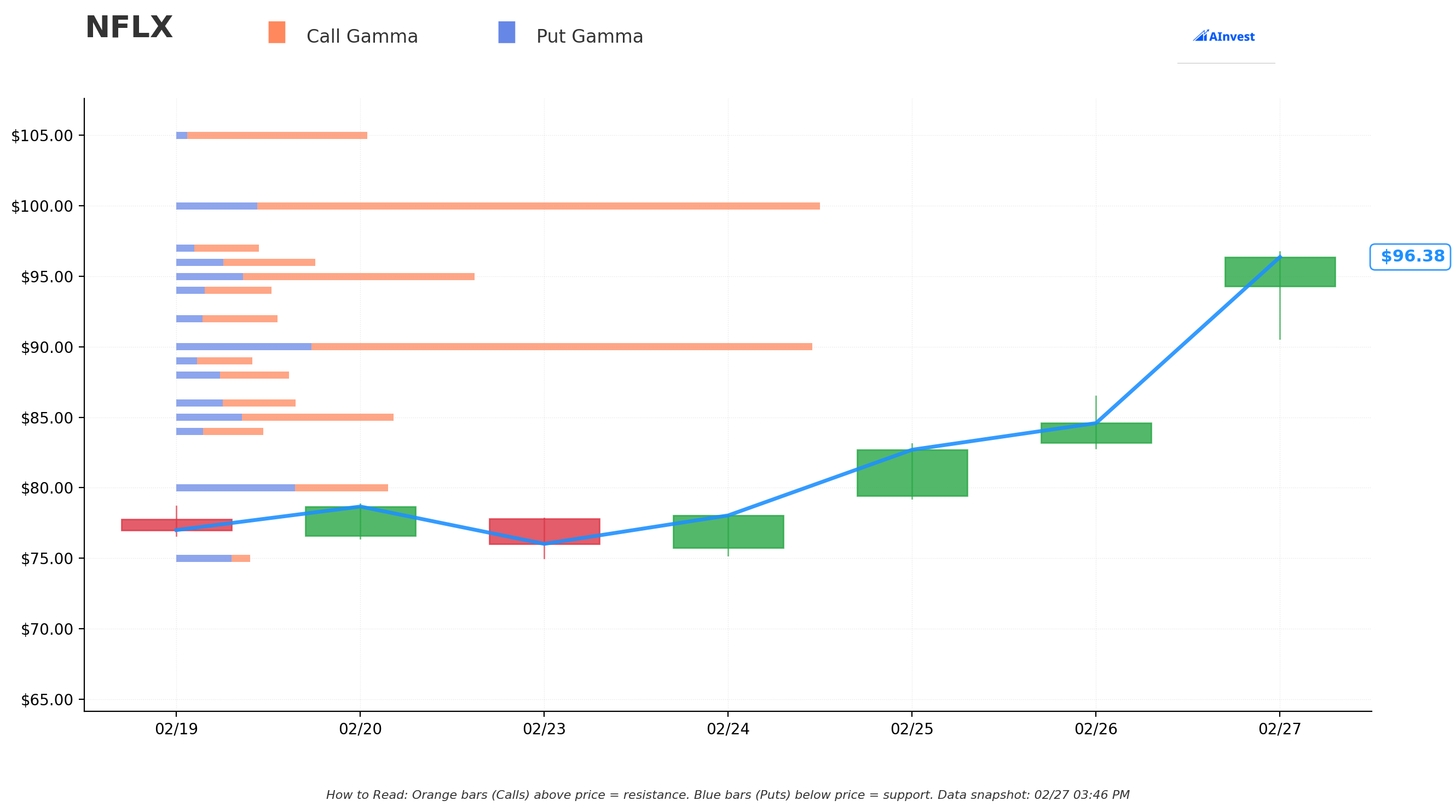Click the Call Gamma legend label

(x=362, y=37)
